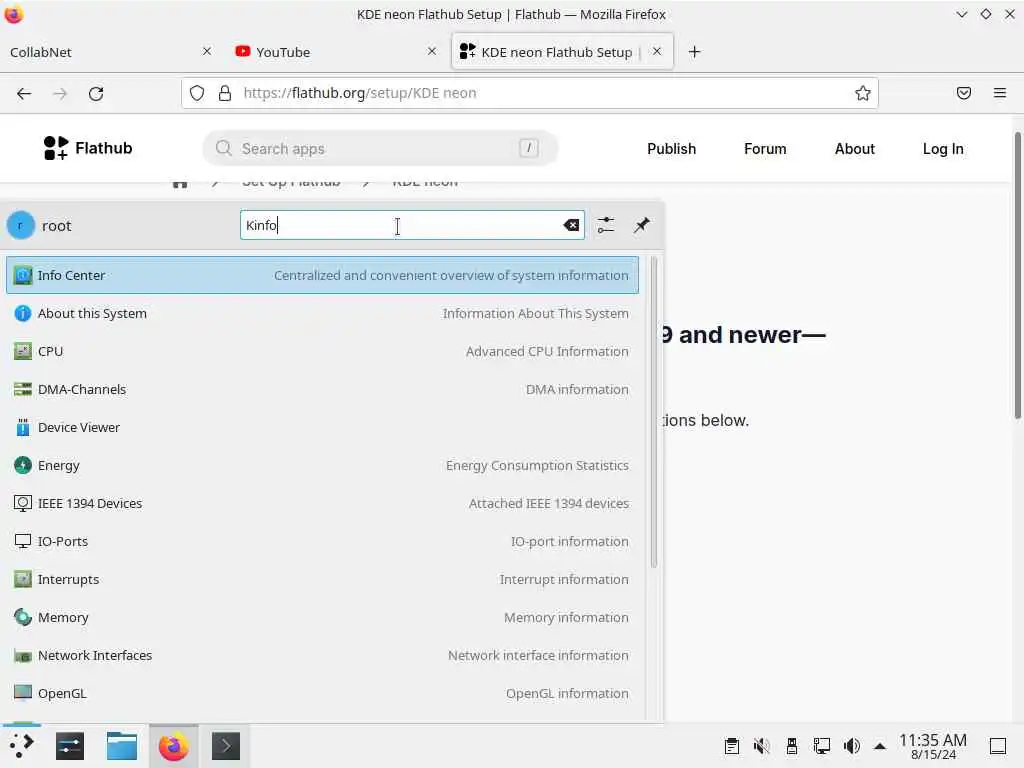
Task: Open the Publish page
Action: tap(671, 149)
